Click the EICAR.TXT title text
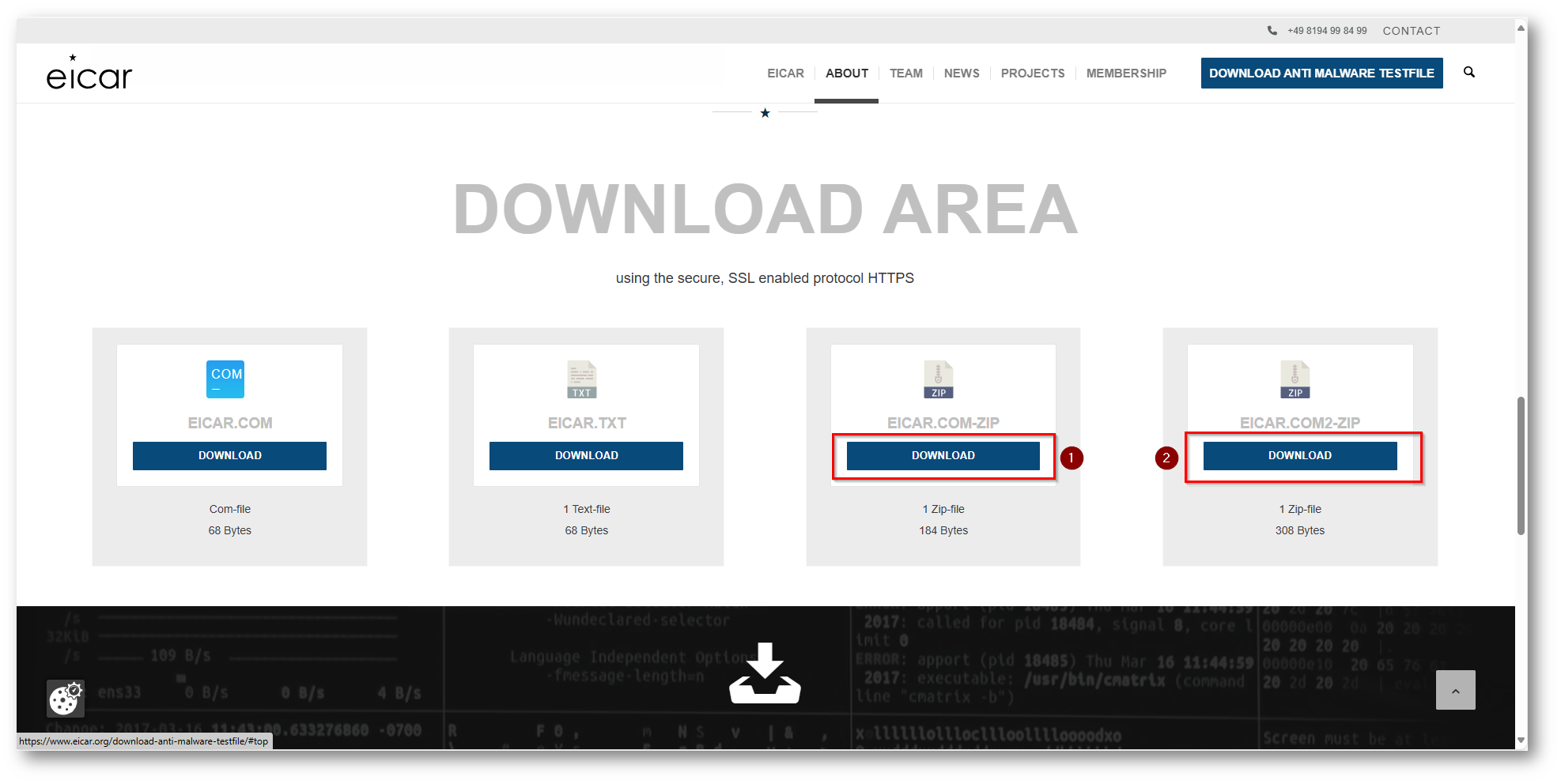This screenshot has height=784, width=1561. [x=587, y=423]
